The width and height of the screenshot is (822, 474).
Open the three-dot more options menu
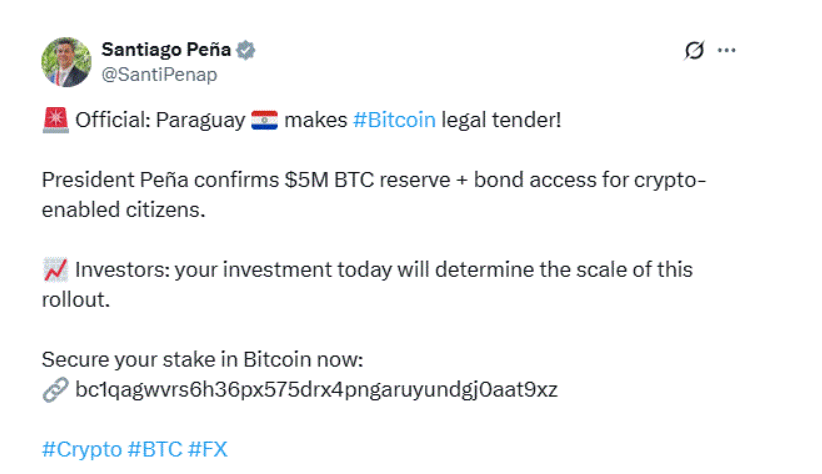tap(727, 50)
